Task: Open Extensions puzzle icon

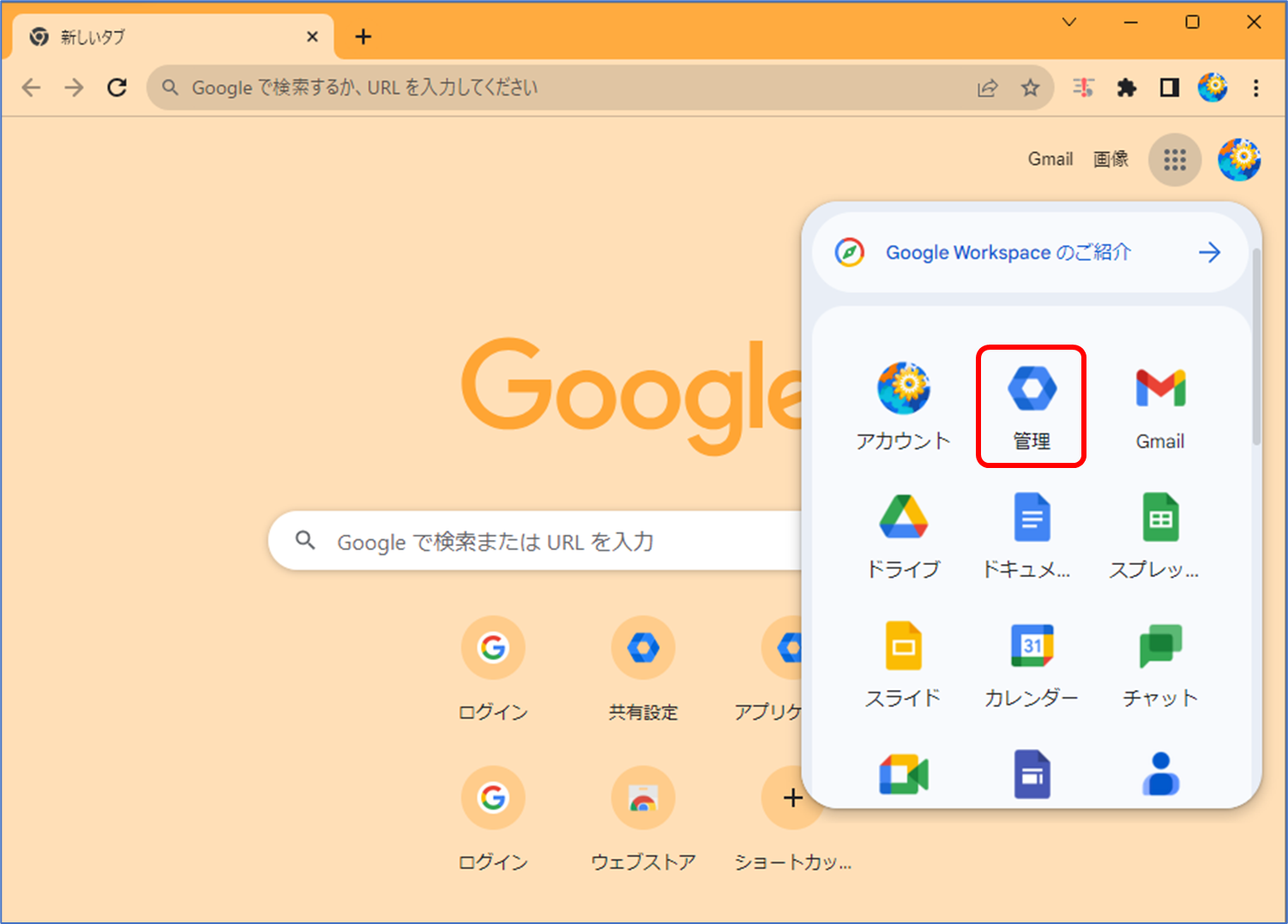Action: pos(1126,87)
